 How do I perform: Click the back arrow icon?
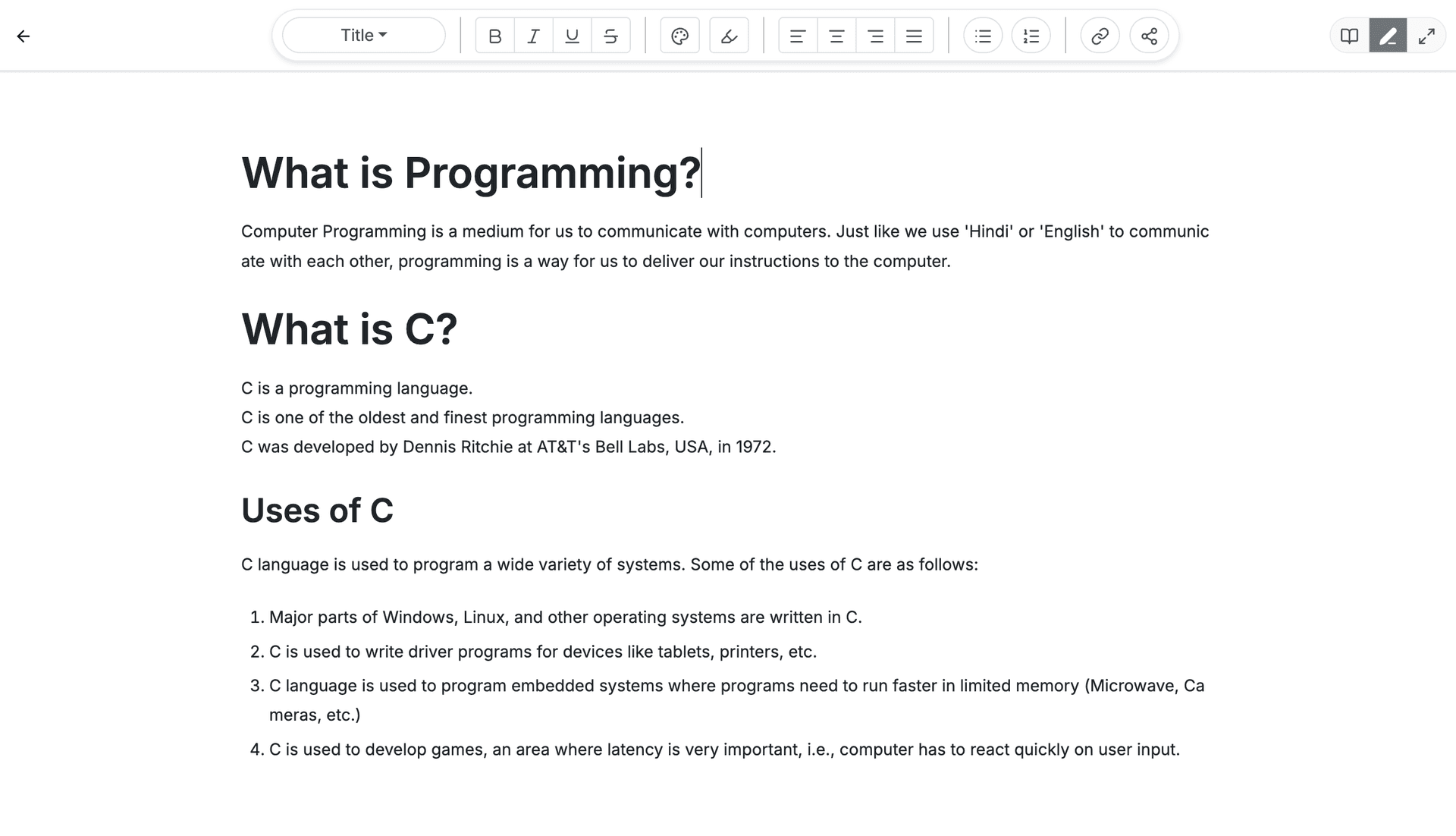24,36
